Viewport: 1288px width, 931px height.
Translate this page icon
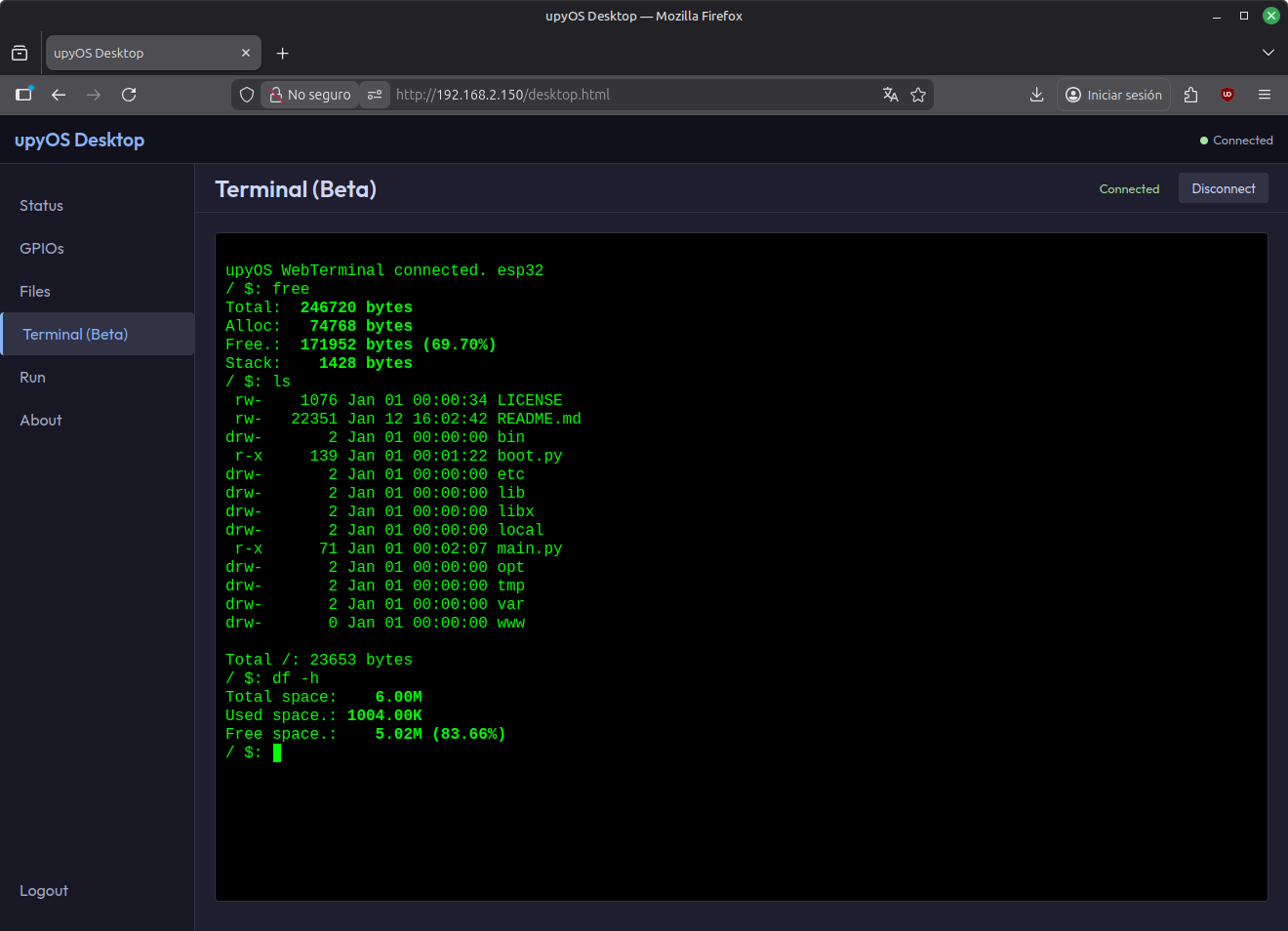[890, 95]
